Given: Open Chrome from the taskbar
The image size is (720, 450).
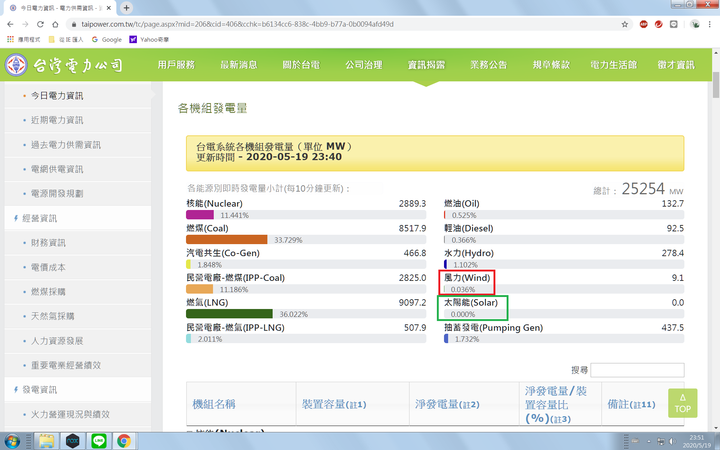Looking at the screenshot, I should click(x=124, y=441).
